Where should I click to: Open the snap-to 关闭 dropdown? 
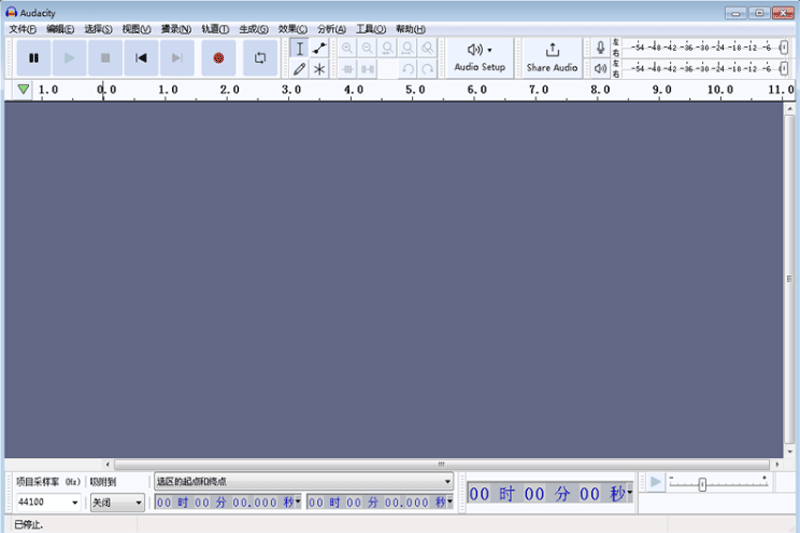[117, 502]
